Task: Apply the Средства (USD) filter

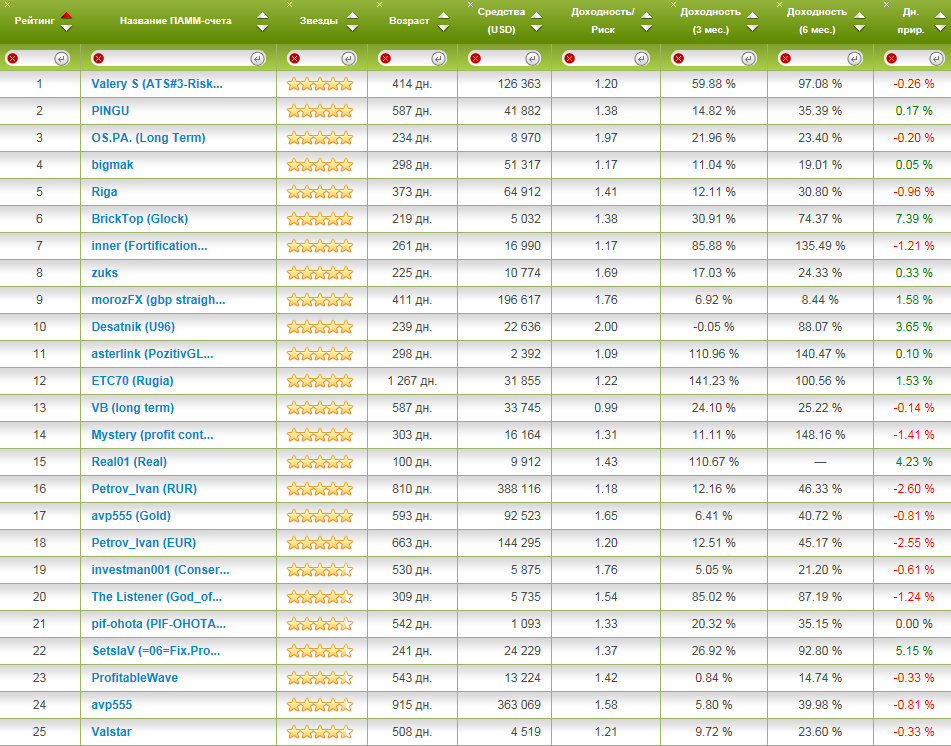Action: [532, 58]
